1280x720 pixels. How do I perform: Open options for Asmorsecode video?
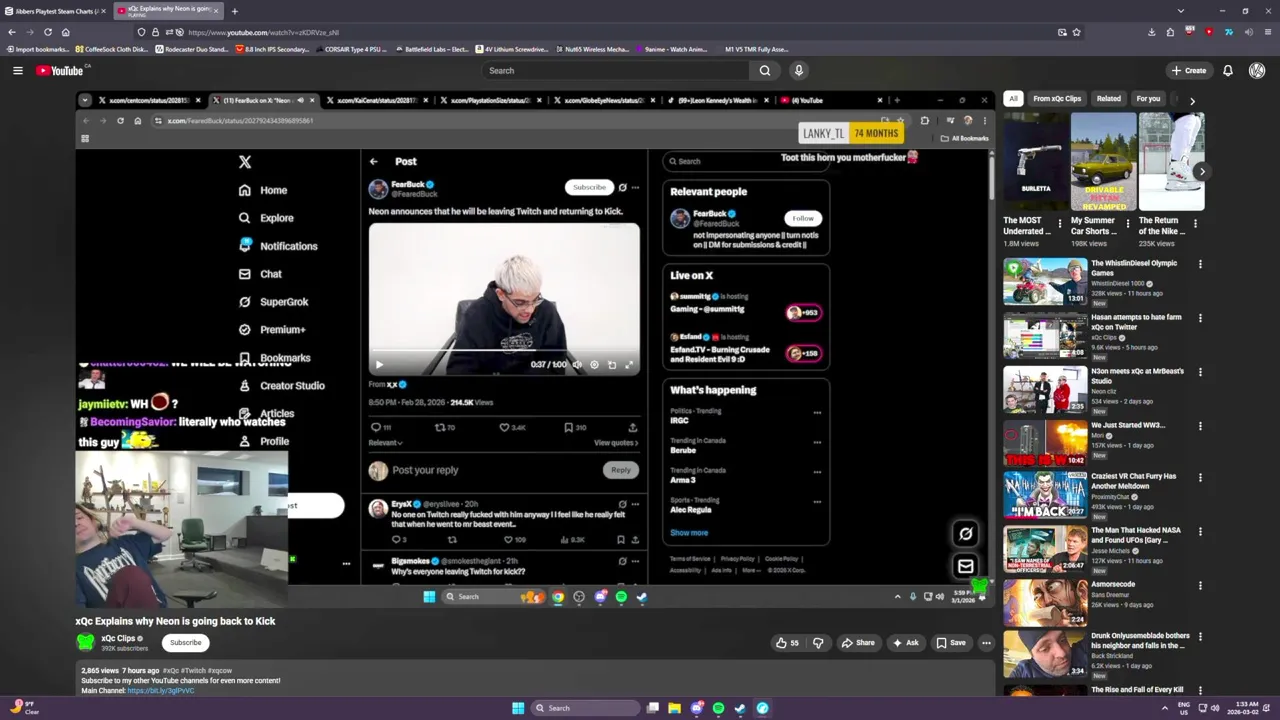coord(1200,585)
